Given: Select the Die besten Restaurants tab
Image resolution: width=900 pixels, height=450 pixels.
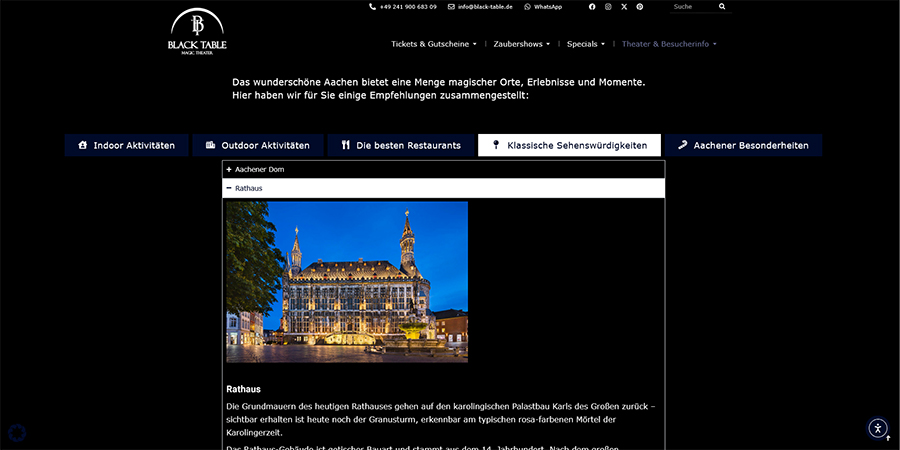Looking at the screenshot, I should [x=400, y=145].
